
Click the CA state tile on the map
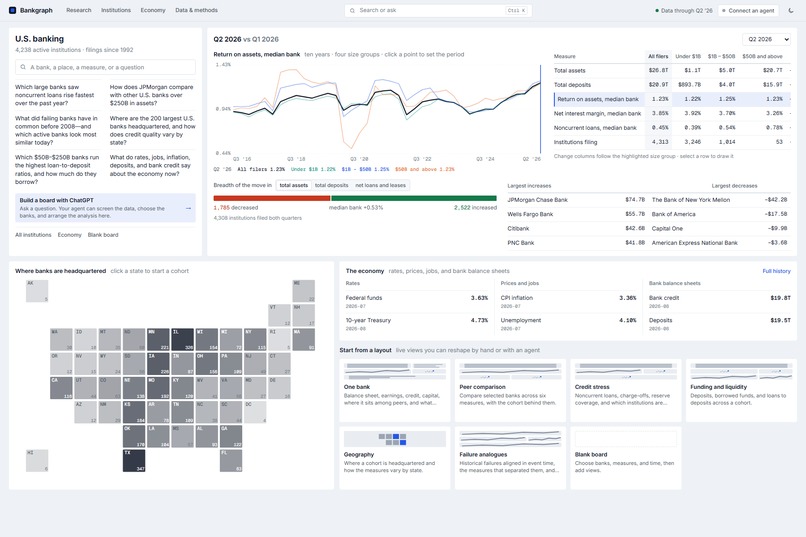(61, 388)
